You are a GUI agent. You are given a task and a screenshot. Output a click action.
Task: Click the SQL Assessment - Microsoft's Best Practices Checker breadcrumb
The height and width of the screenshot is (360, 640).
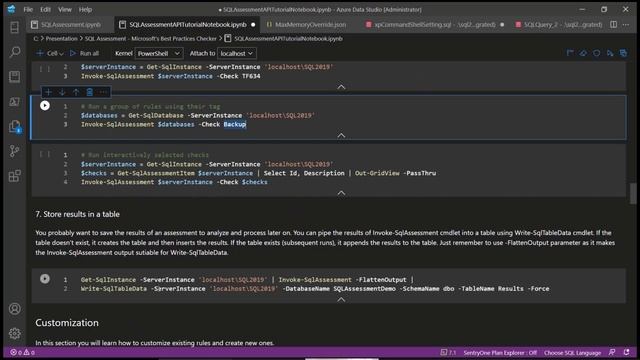point(151,39)
